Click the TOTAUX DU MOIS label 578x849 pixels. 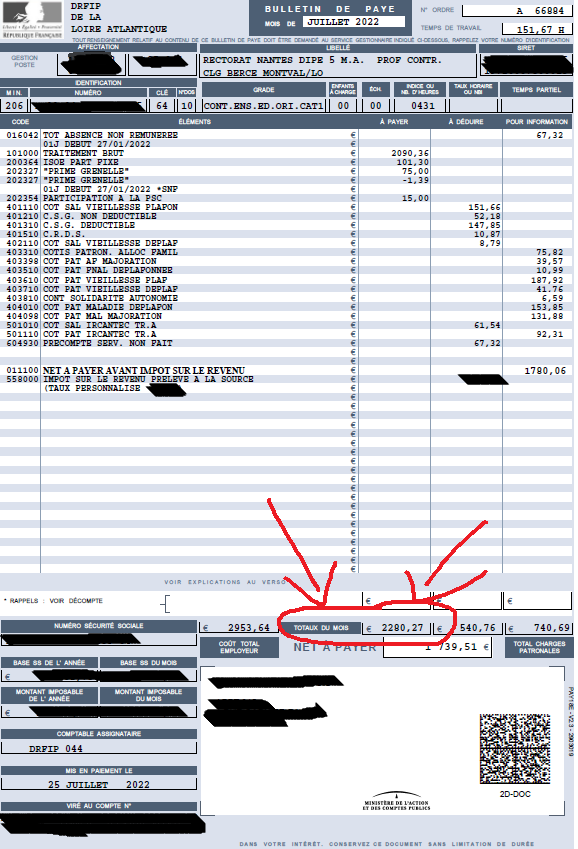321,628
